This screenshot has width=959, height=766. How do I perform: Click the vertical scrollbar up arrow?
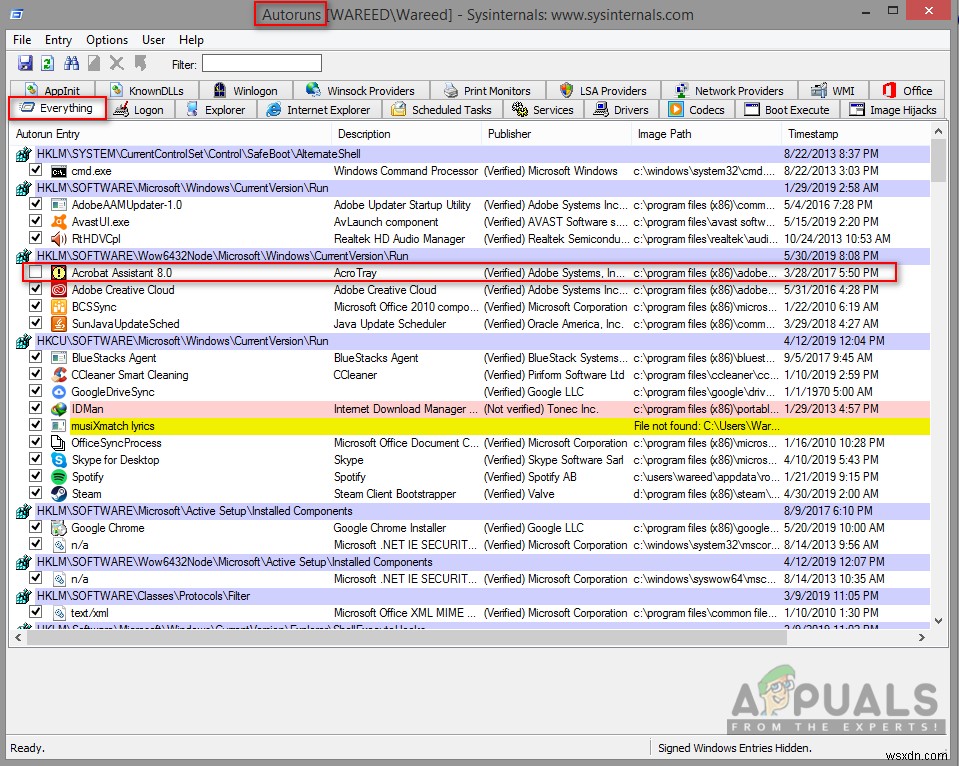coord(938,132)
